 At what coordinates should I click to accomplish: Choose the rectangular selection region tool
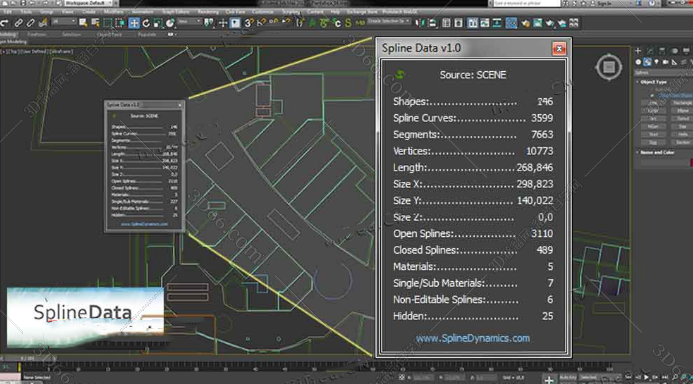107,23
